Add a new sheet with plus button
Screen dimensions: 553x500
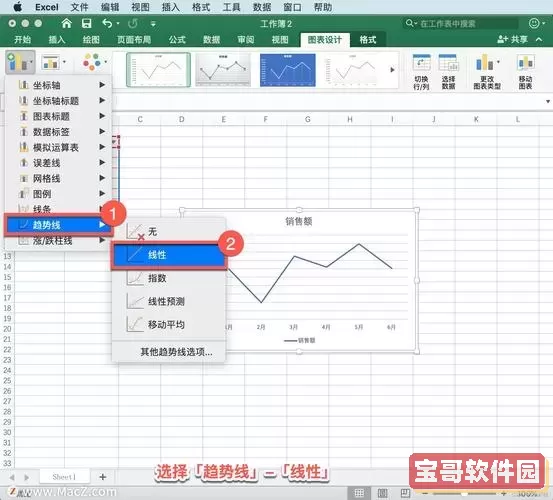103,477
